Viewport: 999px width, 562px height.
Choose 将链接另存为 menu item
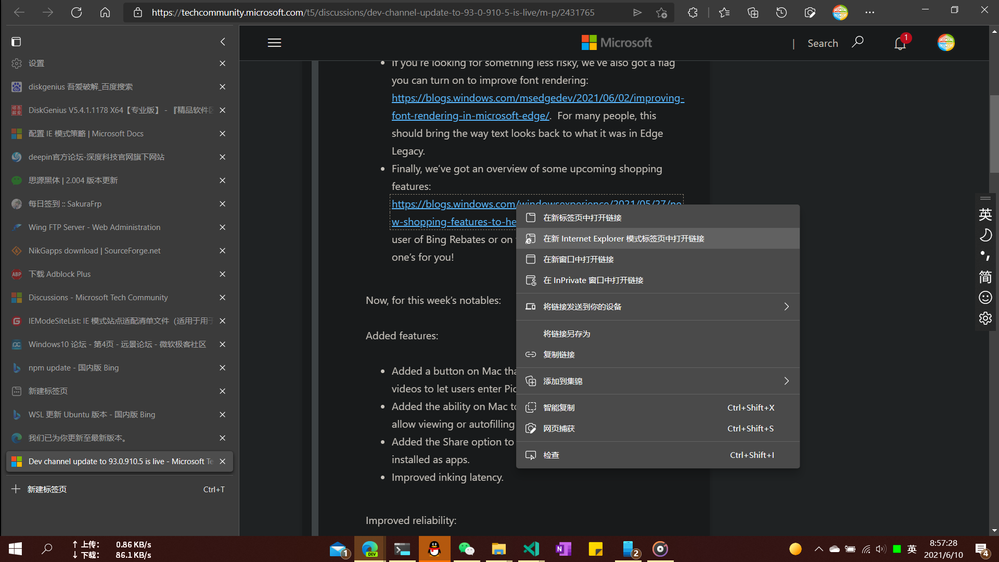pos(658,333)
